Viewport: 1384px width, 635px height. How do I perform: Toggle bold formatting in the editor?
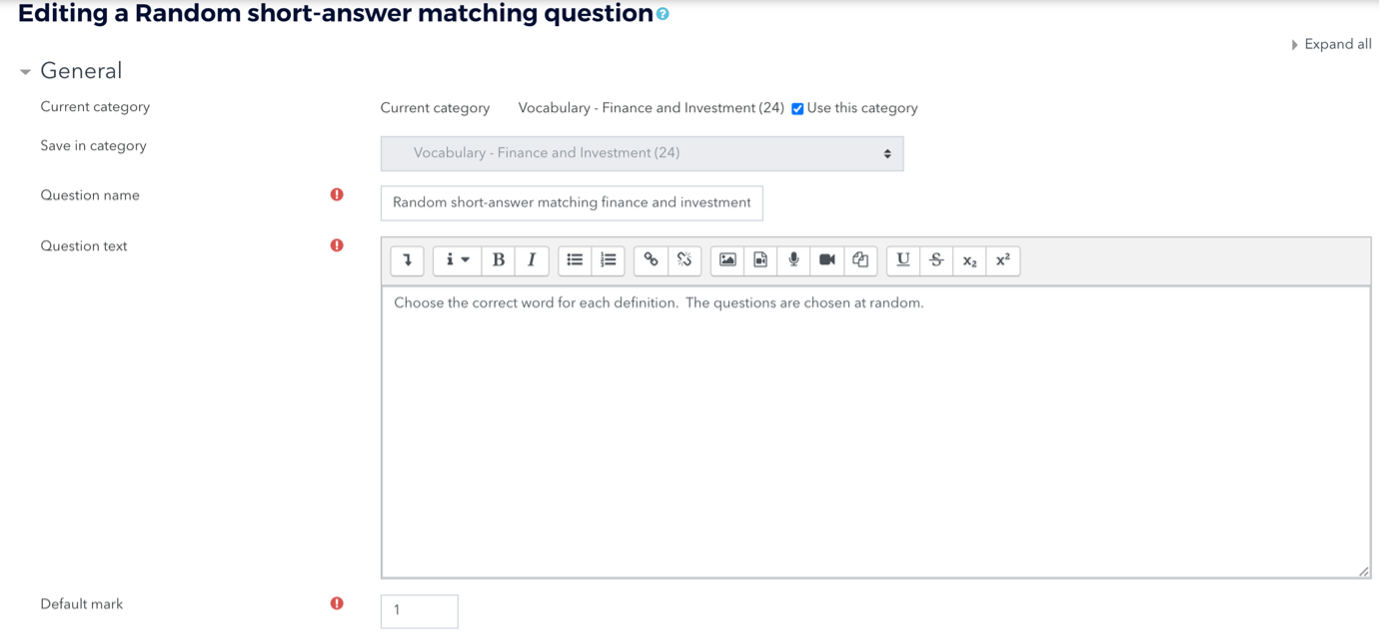click(x=498, y=260)
